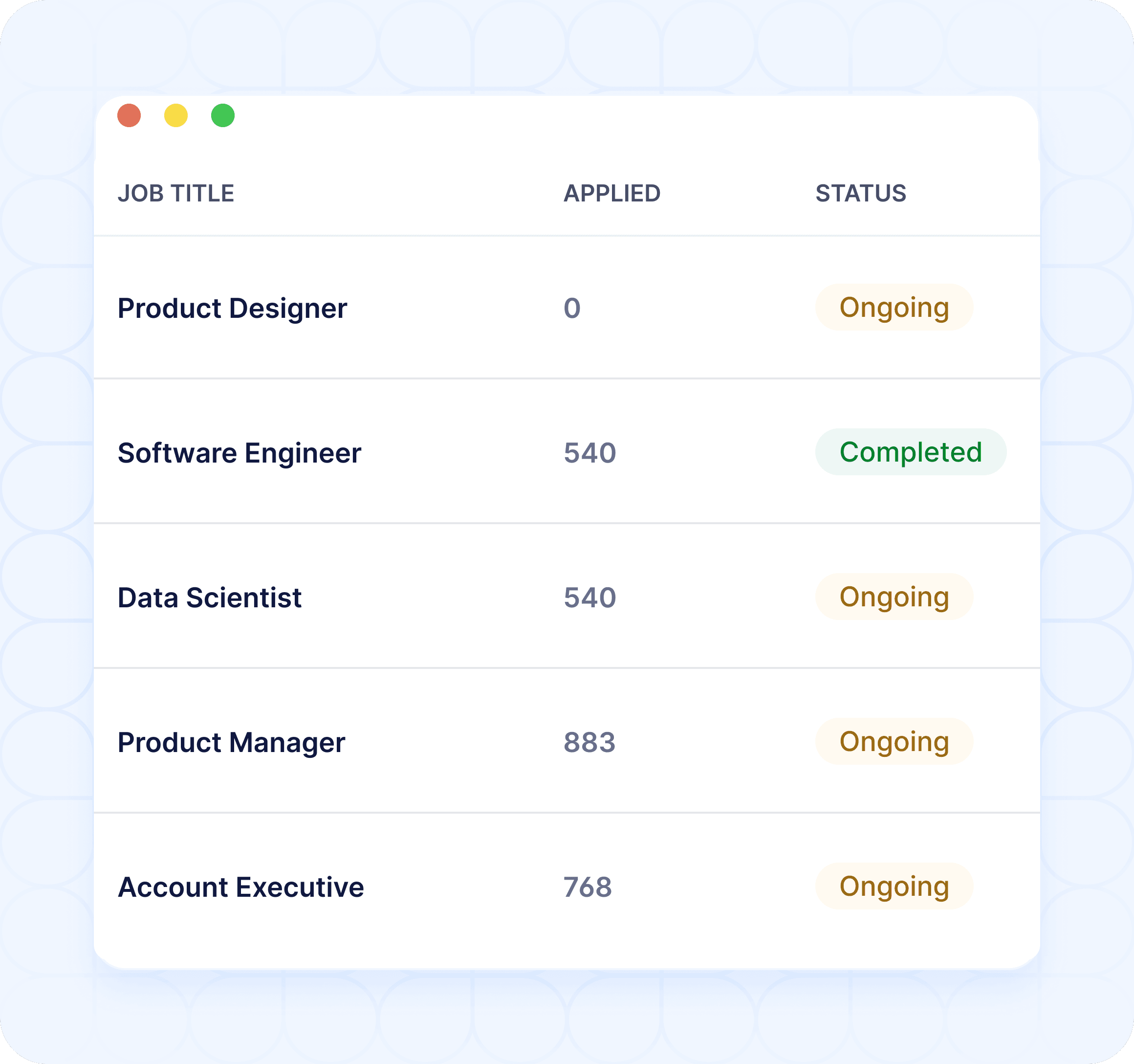Open the Software Engineer job listing
The width and height of the screenshot is (1134, 1064).
click(239, 453)
